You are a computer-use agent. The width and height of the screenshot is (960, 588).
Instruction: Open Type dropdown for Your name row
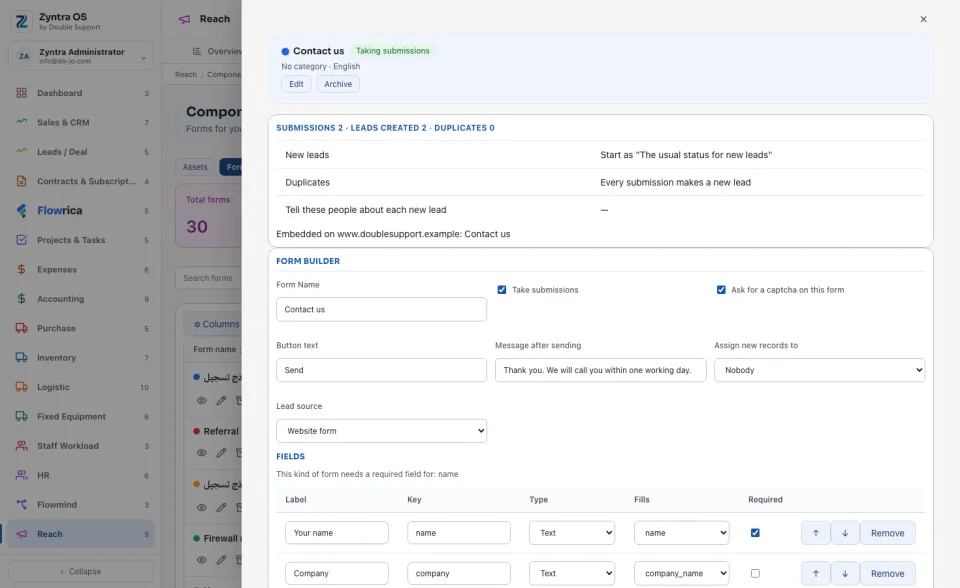(x=572, y=533)
